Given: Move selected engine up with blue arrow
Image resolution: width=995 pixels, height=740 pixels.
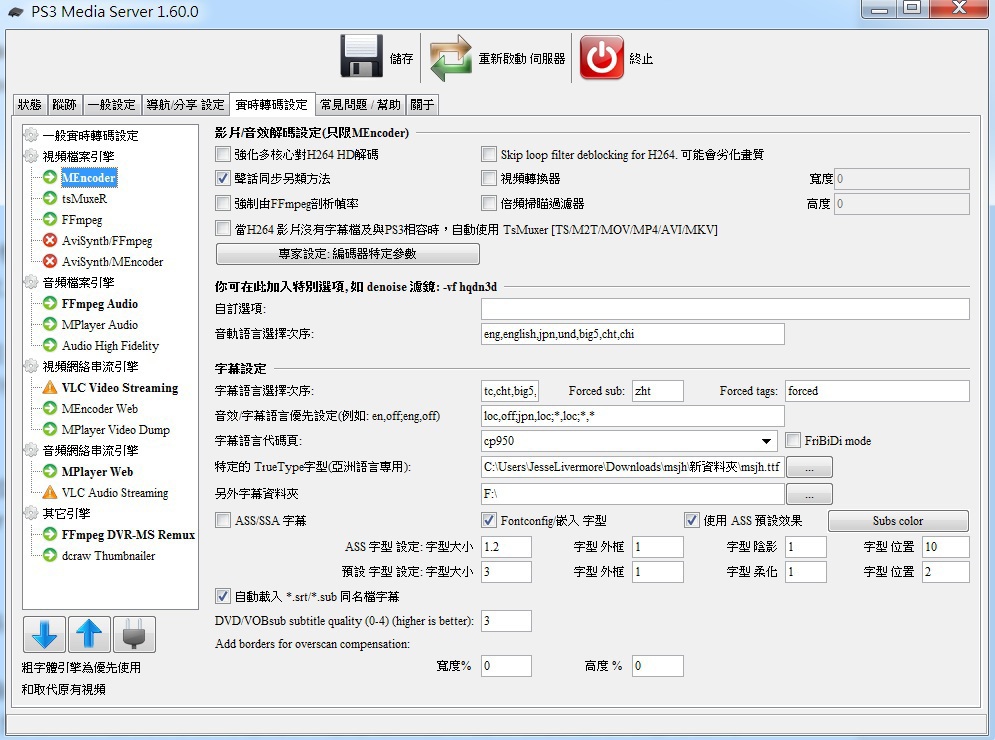Looking at the screenshot, I should pos(89,634).
